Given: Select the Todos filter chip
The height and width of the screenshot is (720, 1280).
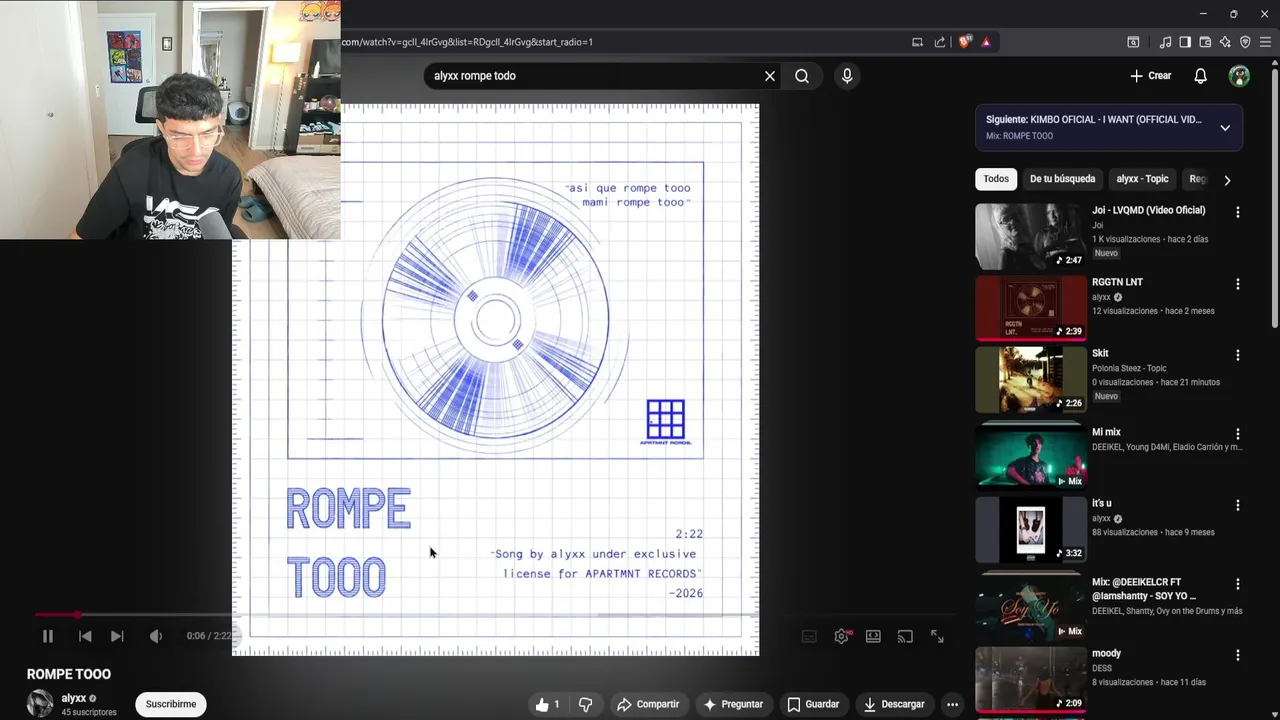Looking at the screenshot, I should (996, 179).
